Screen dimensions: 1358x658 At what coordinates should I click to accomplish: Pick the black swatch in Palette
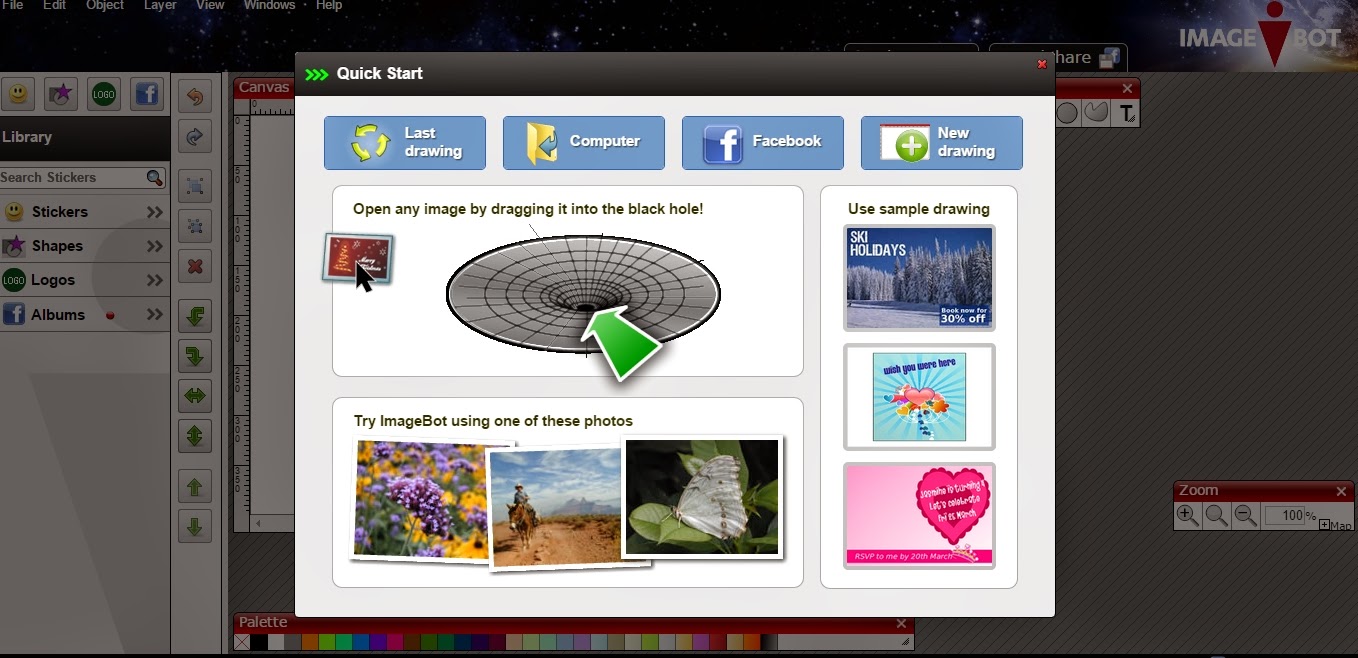coord(259,642)
